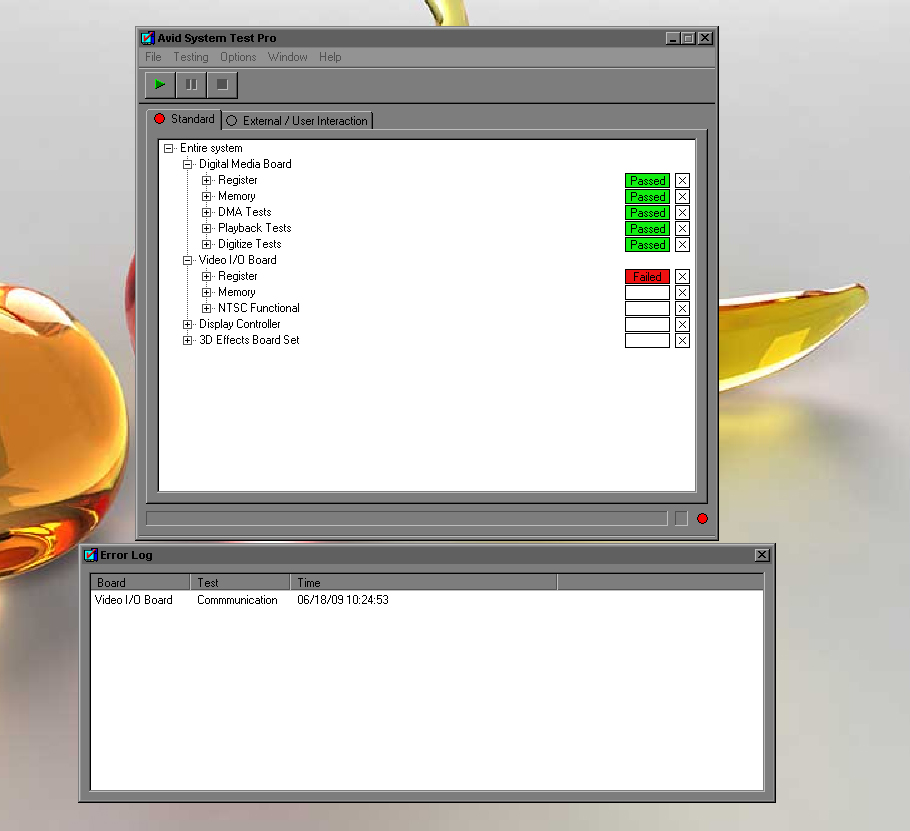Start tests with the green play button
Image resolution: width=910 pixels, height=831 pixels.
pyautogui.click(x=160, y=85)
